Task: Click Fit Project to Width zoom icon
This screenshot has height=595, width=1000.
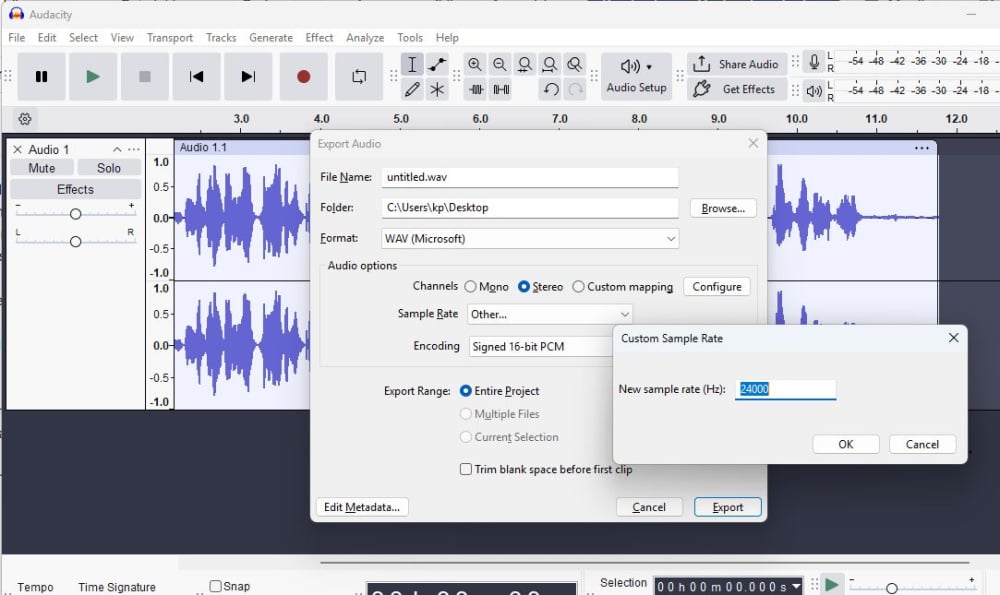Action: [549, 64]
